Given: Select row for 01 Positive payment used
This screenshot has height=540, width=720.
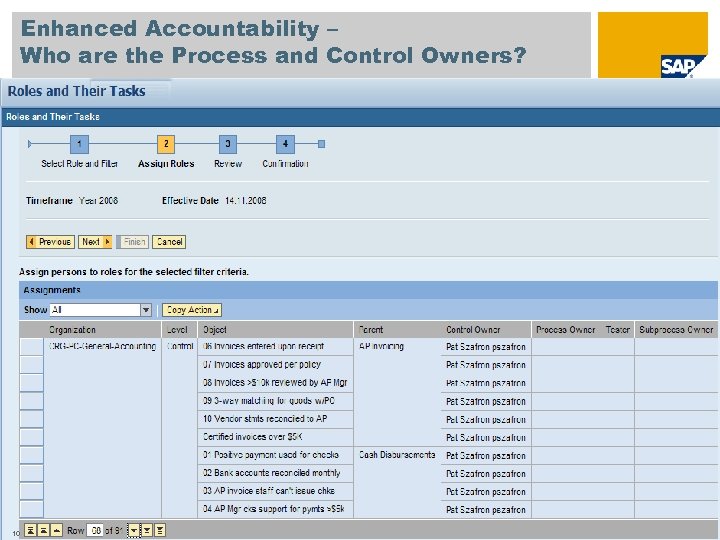Looking at the screenshot, I should (31, 455).
